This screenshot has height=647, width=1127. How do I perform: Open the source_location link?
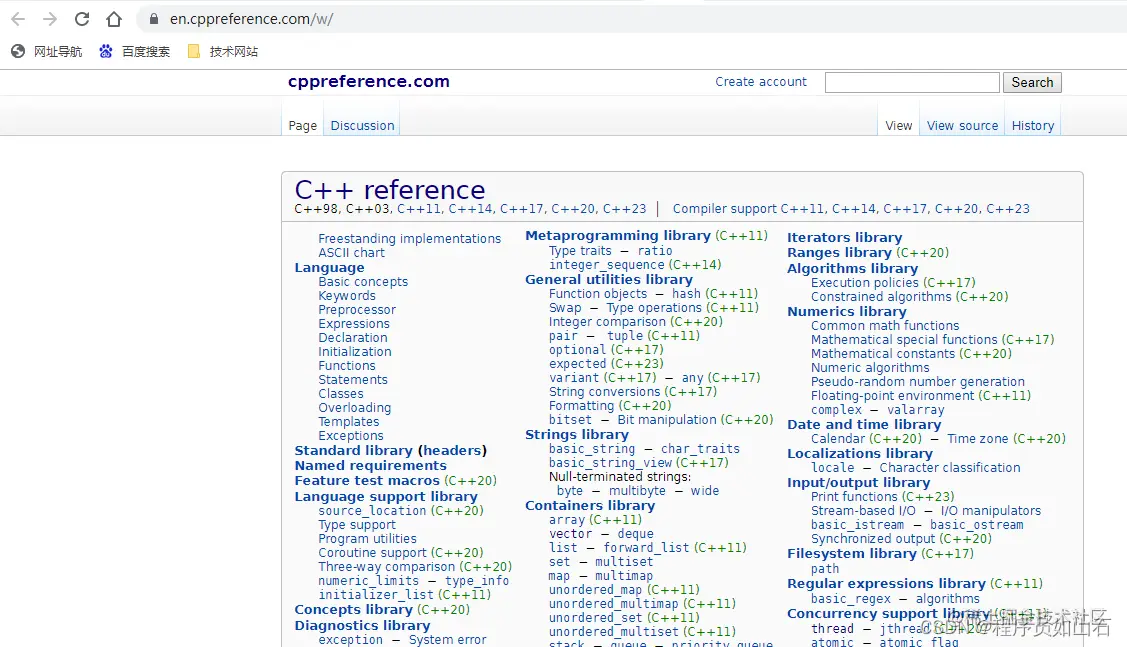coord(372,511)
